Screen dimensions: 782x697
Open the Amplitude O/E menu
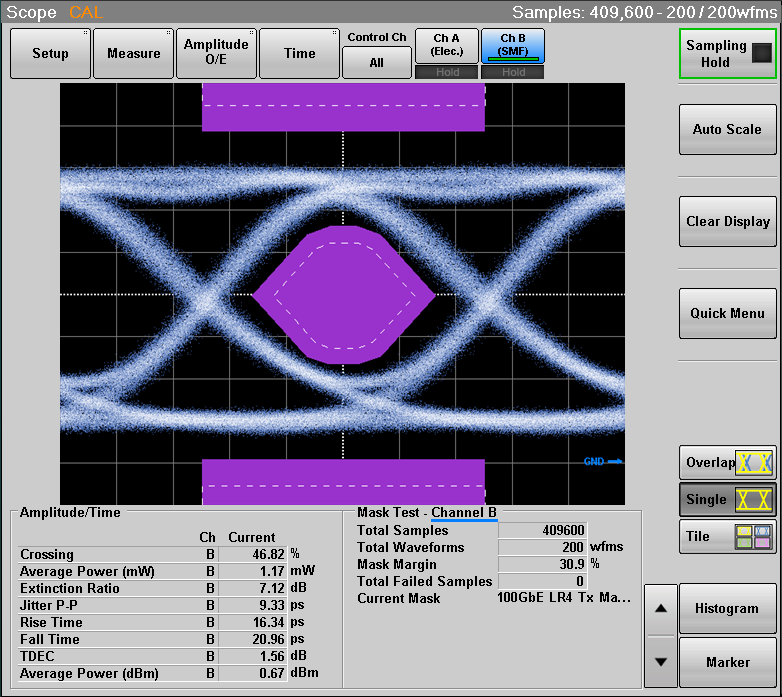point(216,54)
